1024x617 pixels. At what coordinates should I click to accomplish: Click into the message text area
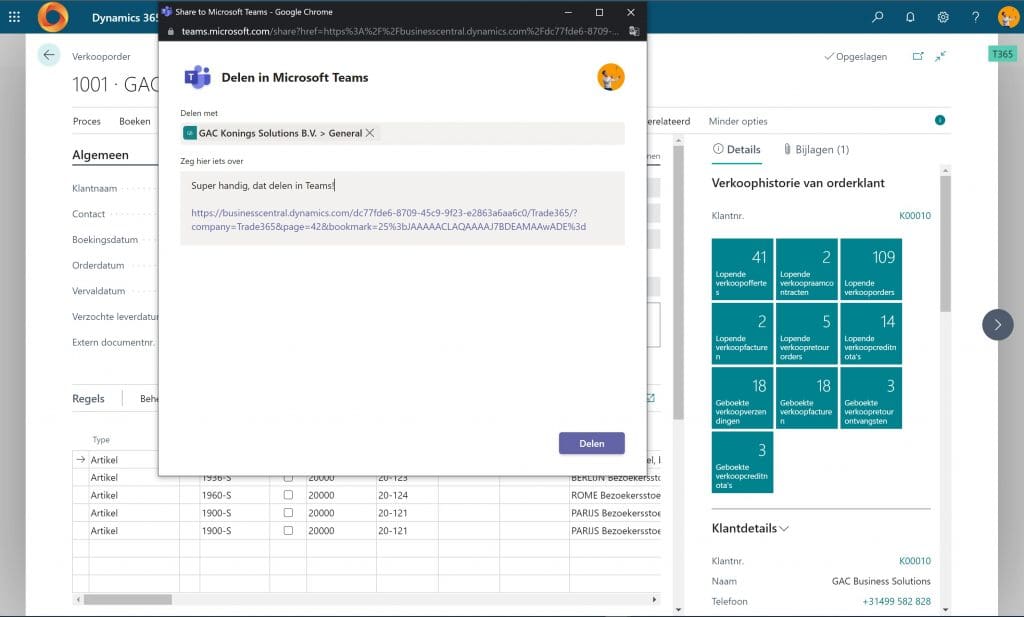click(x=402, y=208)
